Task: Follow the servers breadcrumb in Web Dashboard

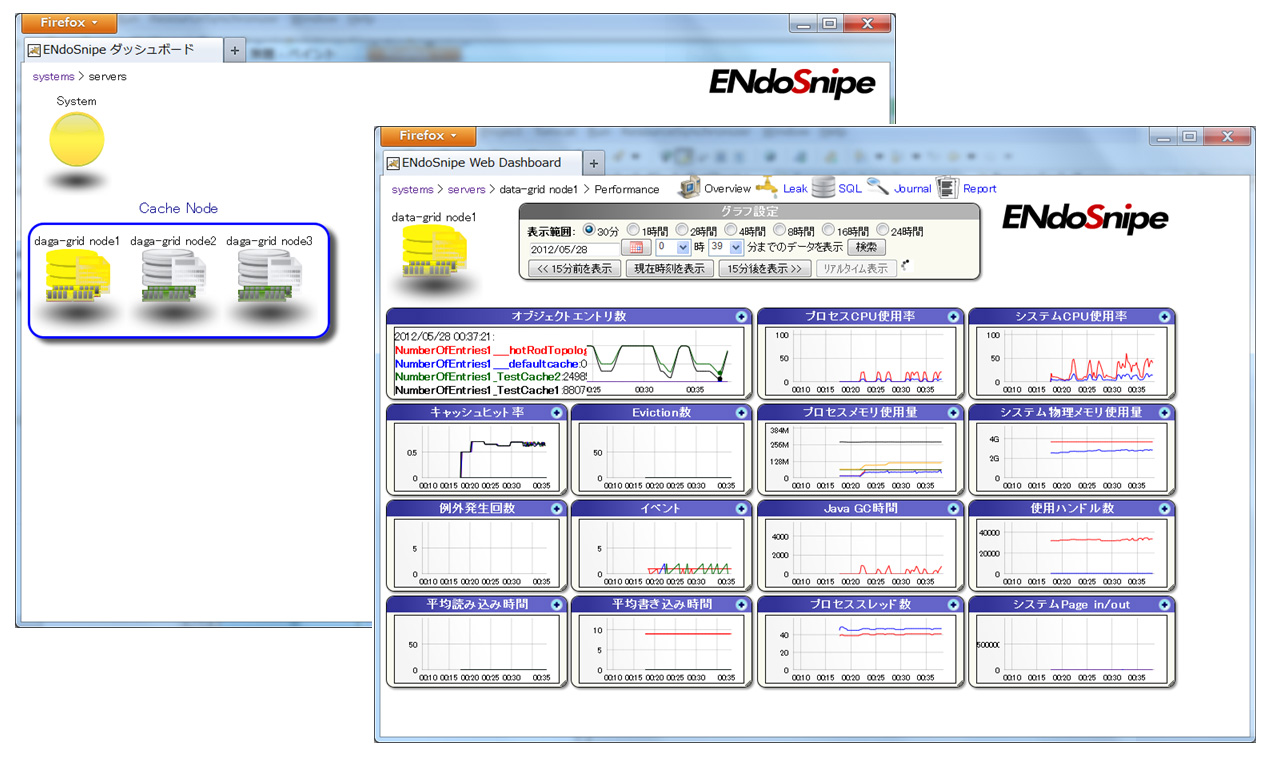Action: (467, 189)
